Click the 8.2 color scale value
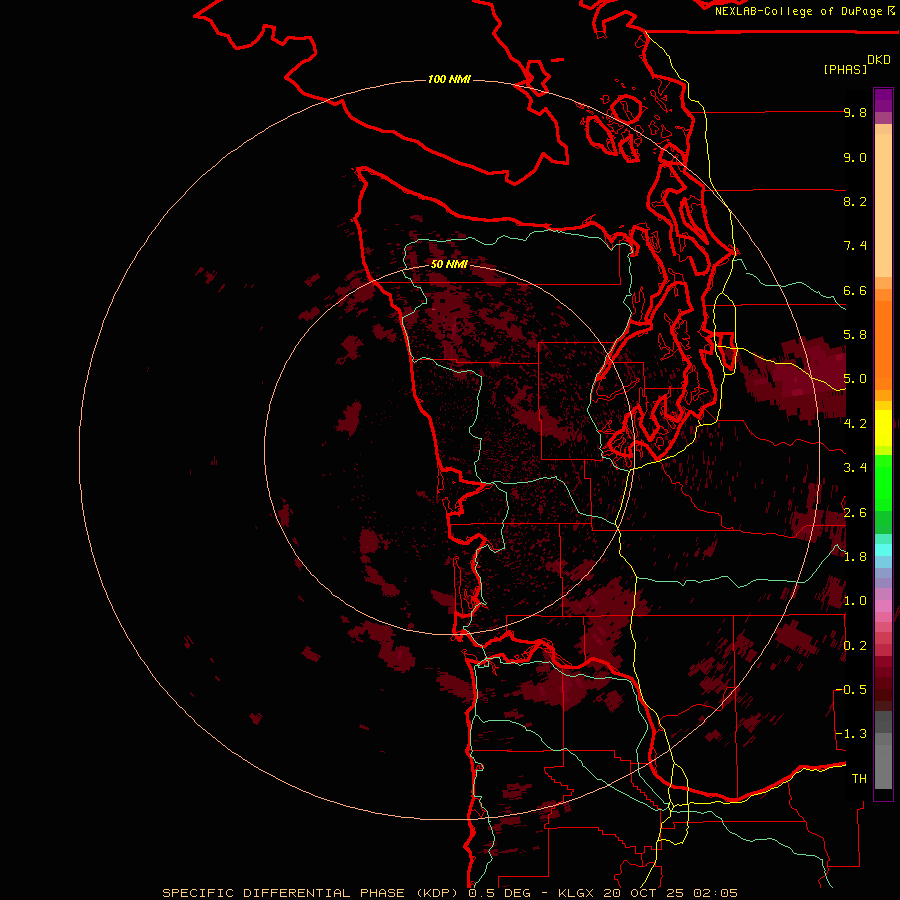 [855, 201]
